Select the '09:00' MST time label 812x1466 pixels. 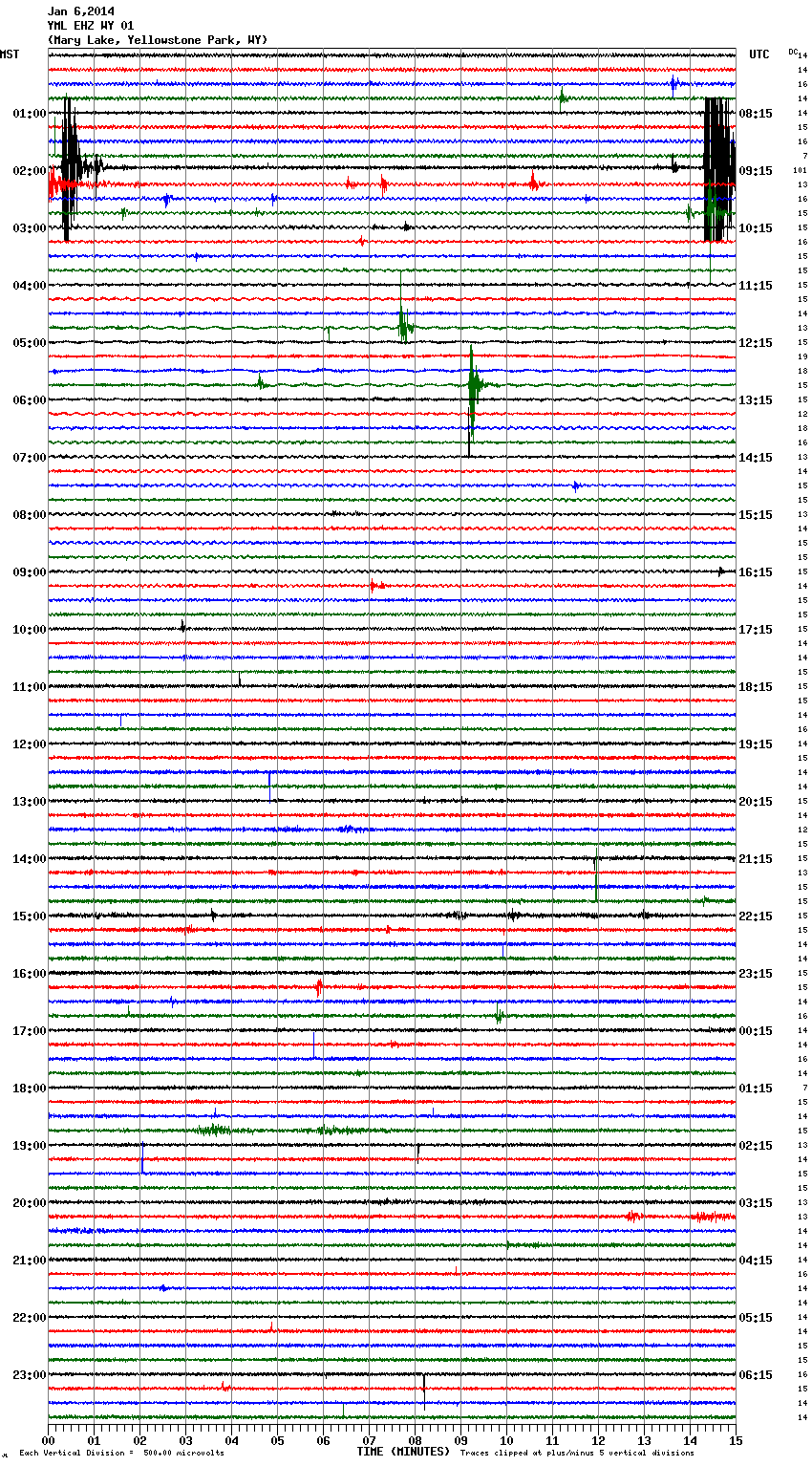pyautogui.click(x=29, y=572)
